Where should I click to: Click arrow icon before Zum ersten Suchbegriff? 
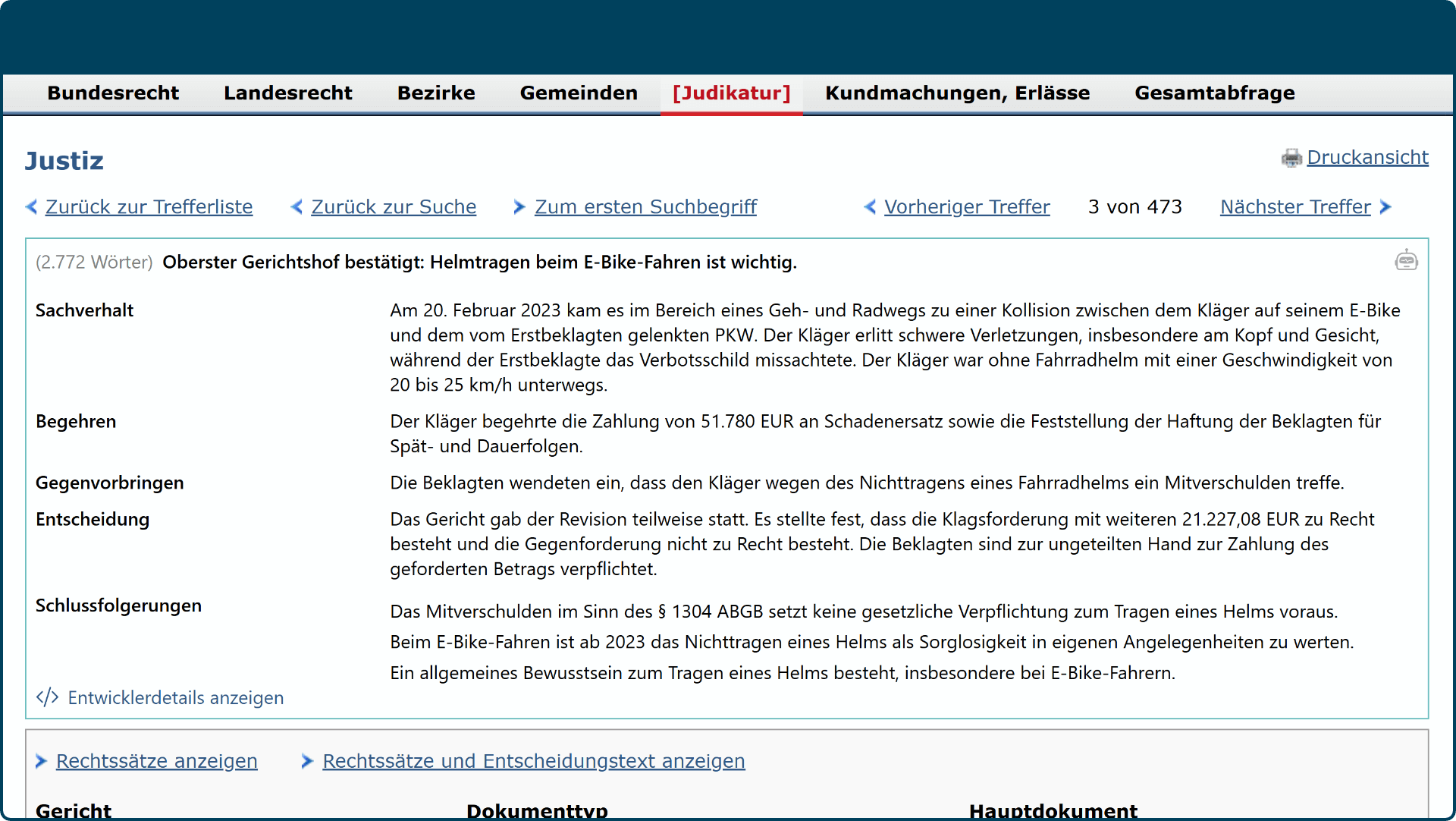click(519, 206)
